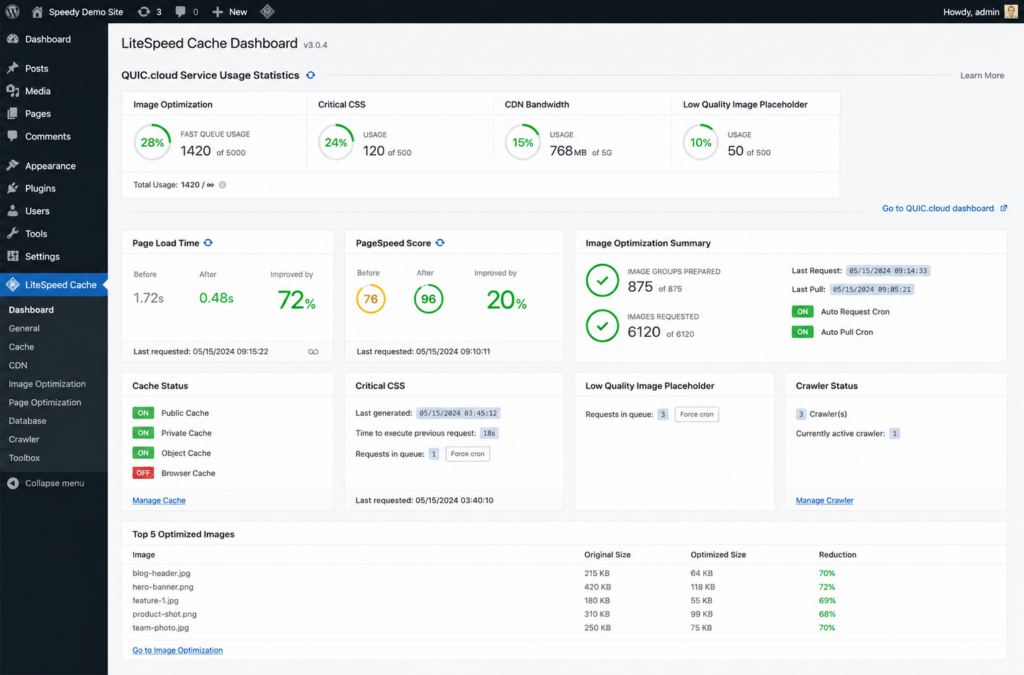
Task: Open Page Optimization submenu item
Action: tap(44, 402)
